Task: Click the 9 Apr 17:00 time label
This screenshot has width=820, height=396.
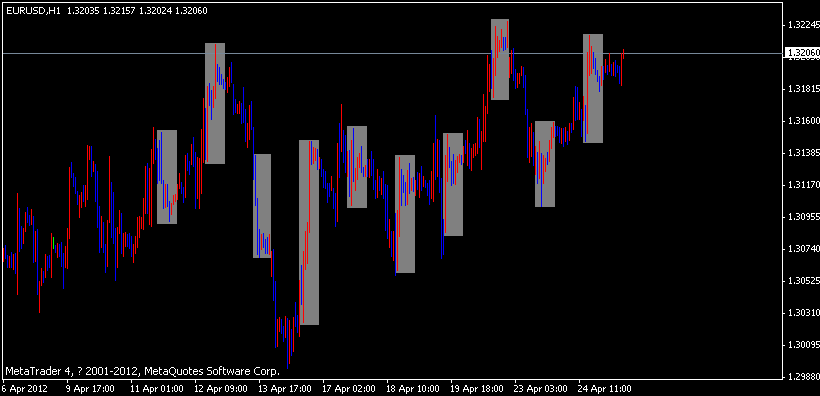Action: tap(90, 389)
